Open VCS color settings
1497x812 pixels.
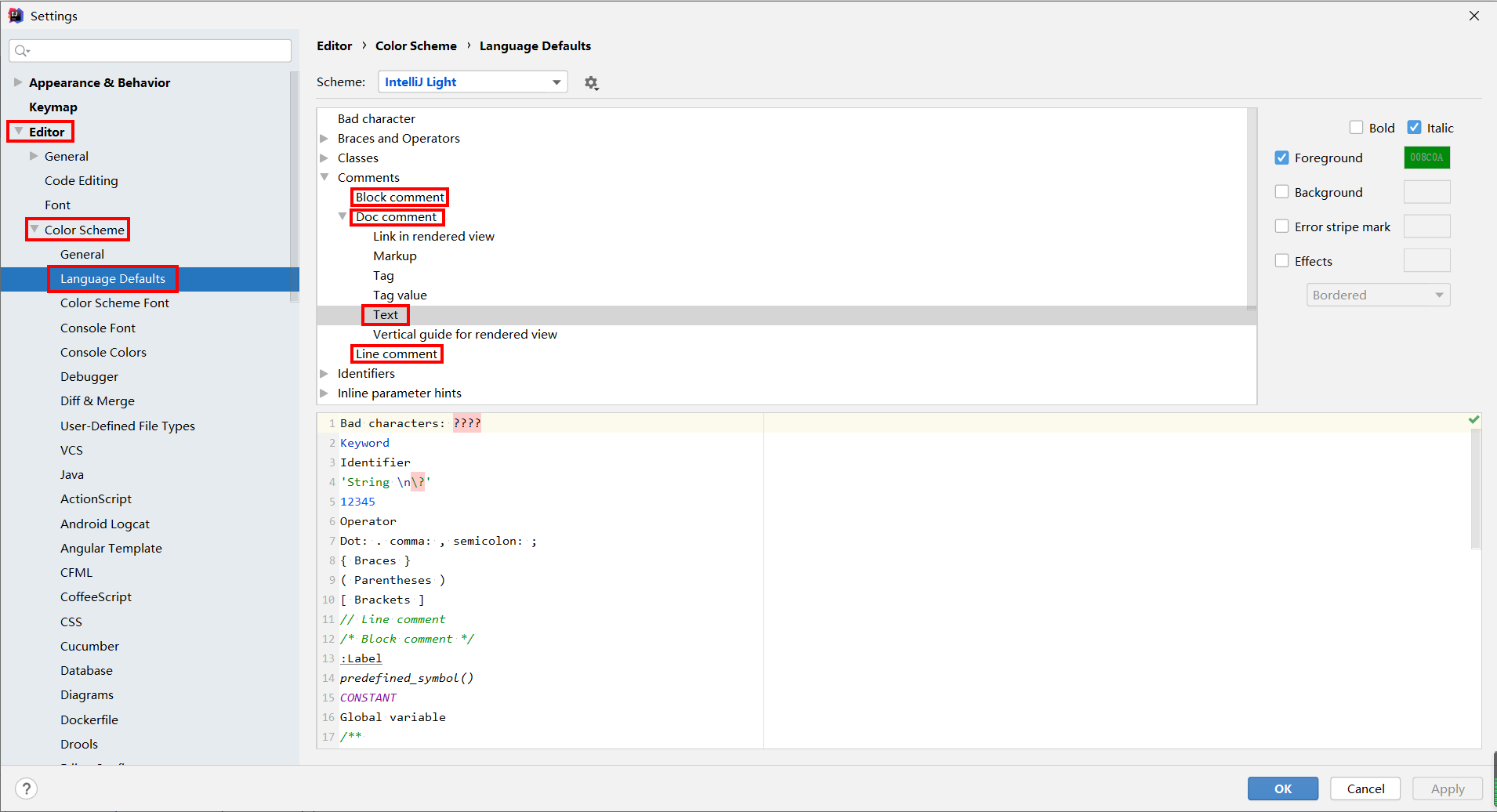pyautogui.click(x=71, y=450)
